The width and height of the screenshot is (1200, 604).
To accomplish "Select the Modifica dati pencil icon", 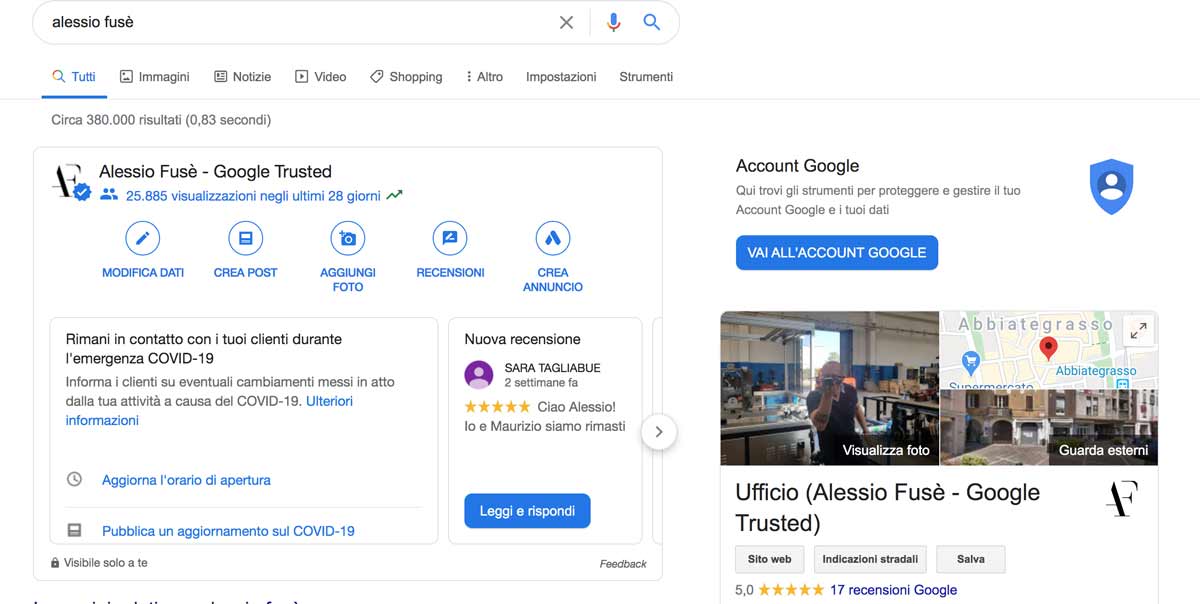I will [x=142, y=238].
